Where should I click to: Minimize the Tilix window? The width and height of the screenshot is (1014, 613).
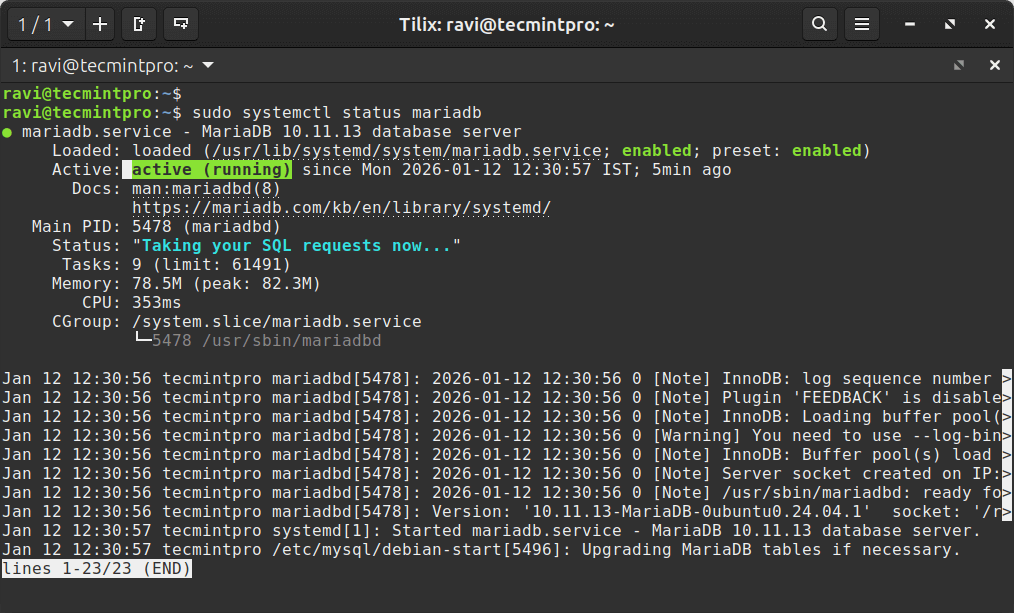(x=911, y=23)
